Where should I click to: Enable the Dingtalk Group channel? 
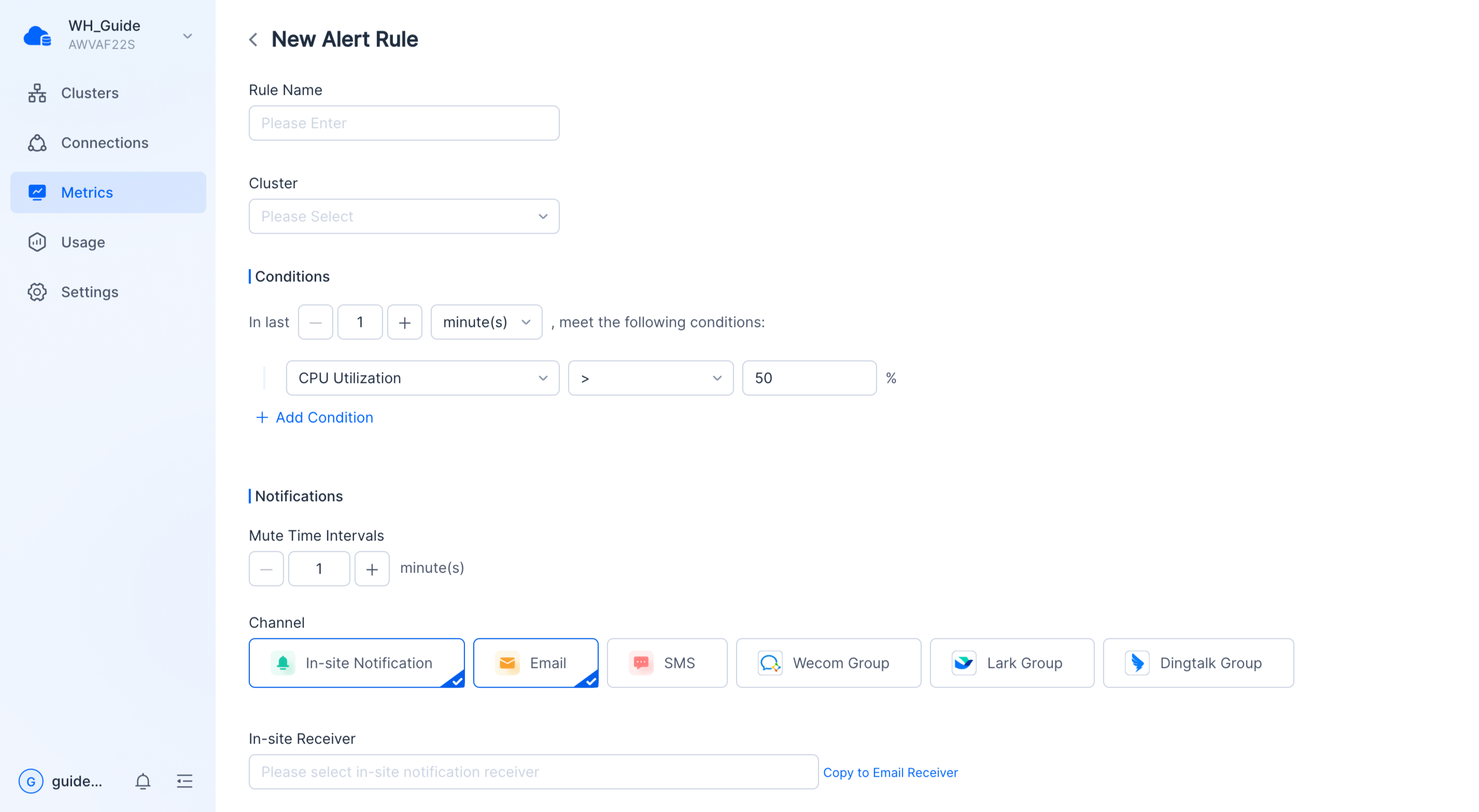click(x=1198, y=663)
